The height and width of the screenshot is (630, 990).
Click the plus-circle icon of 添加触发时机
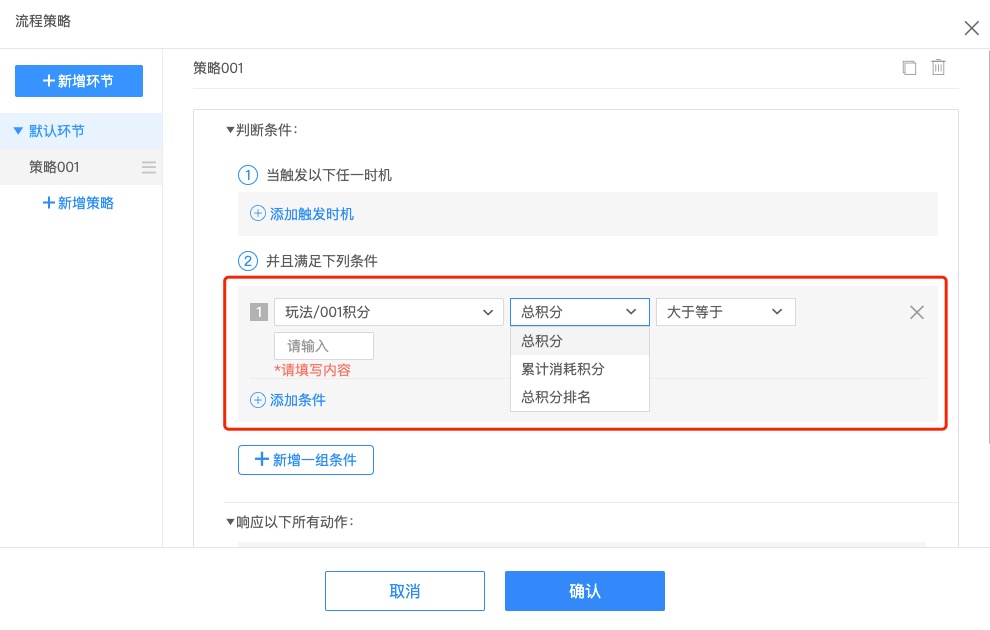[x=258, y=213]
